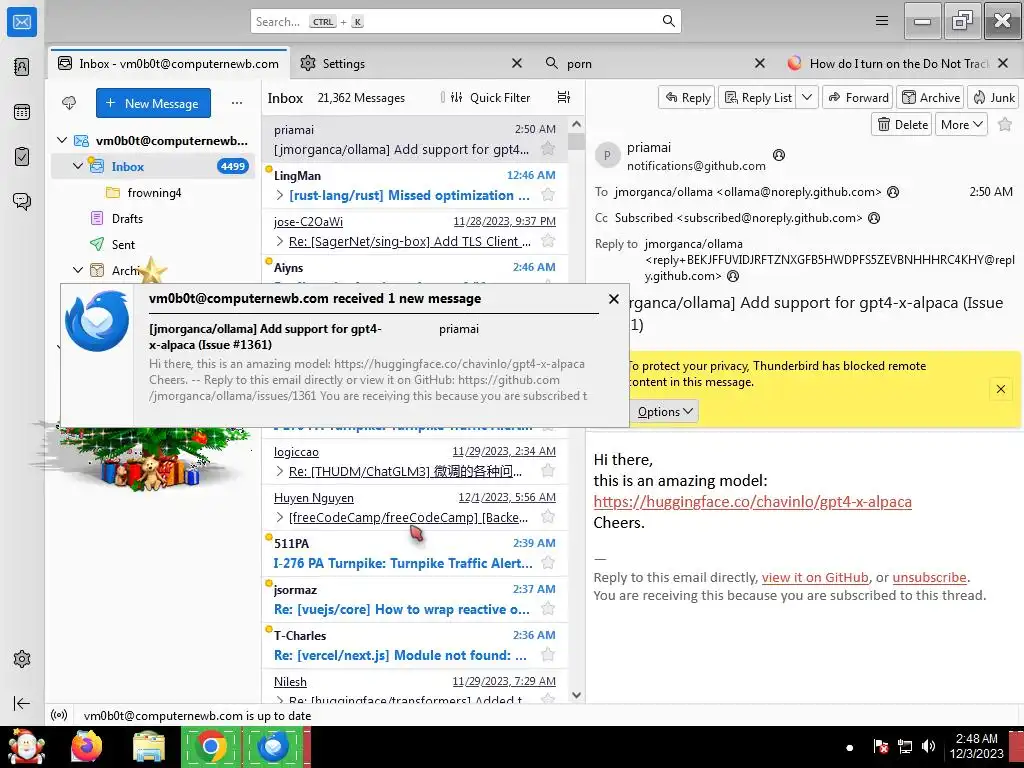Open Settings gear in spaces toolbar
Viewport: 1024px width, 768px height.
click(22, 659)
